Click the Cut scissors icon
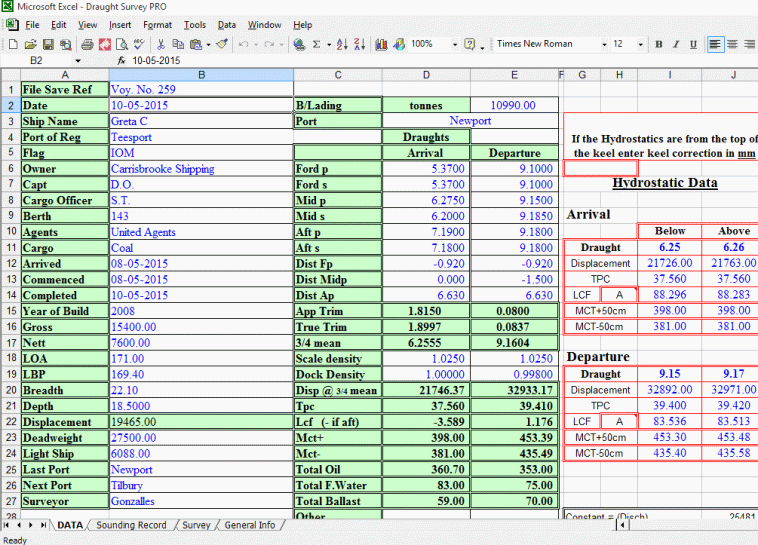 click(161, 45)
